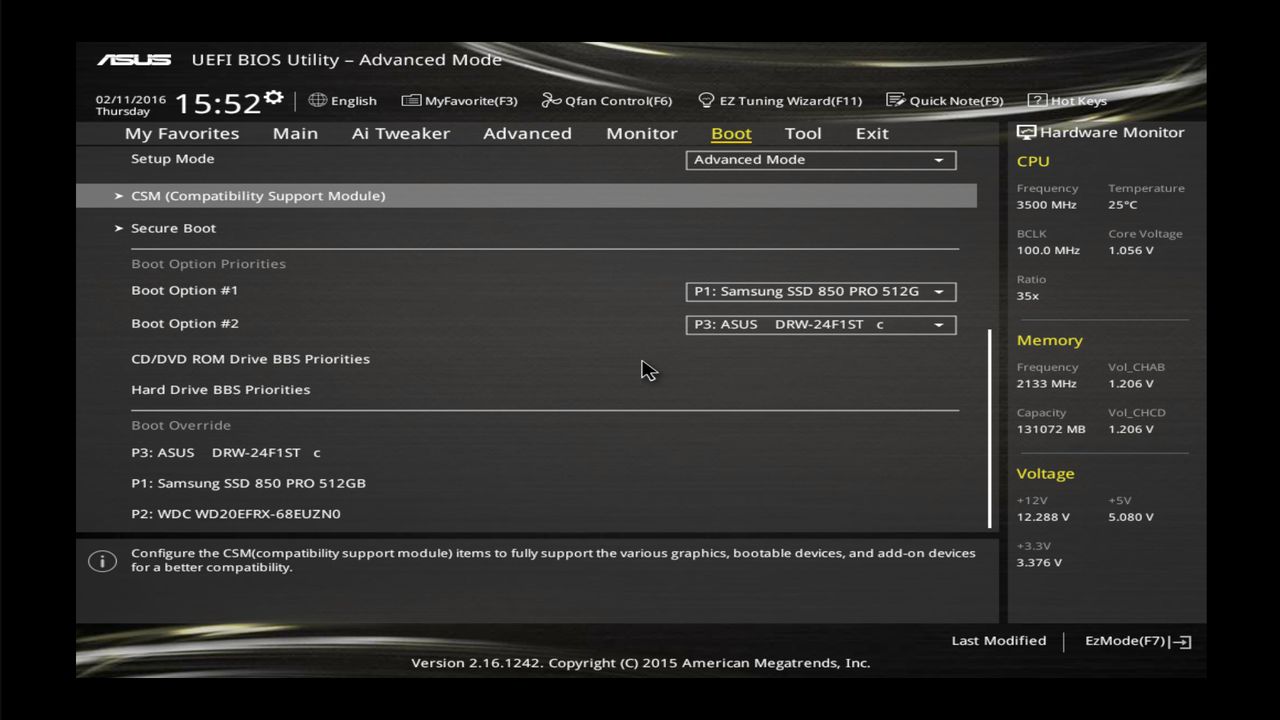Boot override from P1: Samsung SSD 850 PRO
This screenshot has height=720, width=1280.
click(248, 483)
